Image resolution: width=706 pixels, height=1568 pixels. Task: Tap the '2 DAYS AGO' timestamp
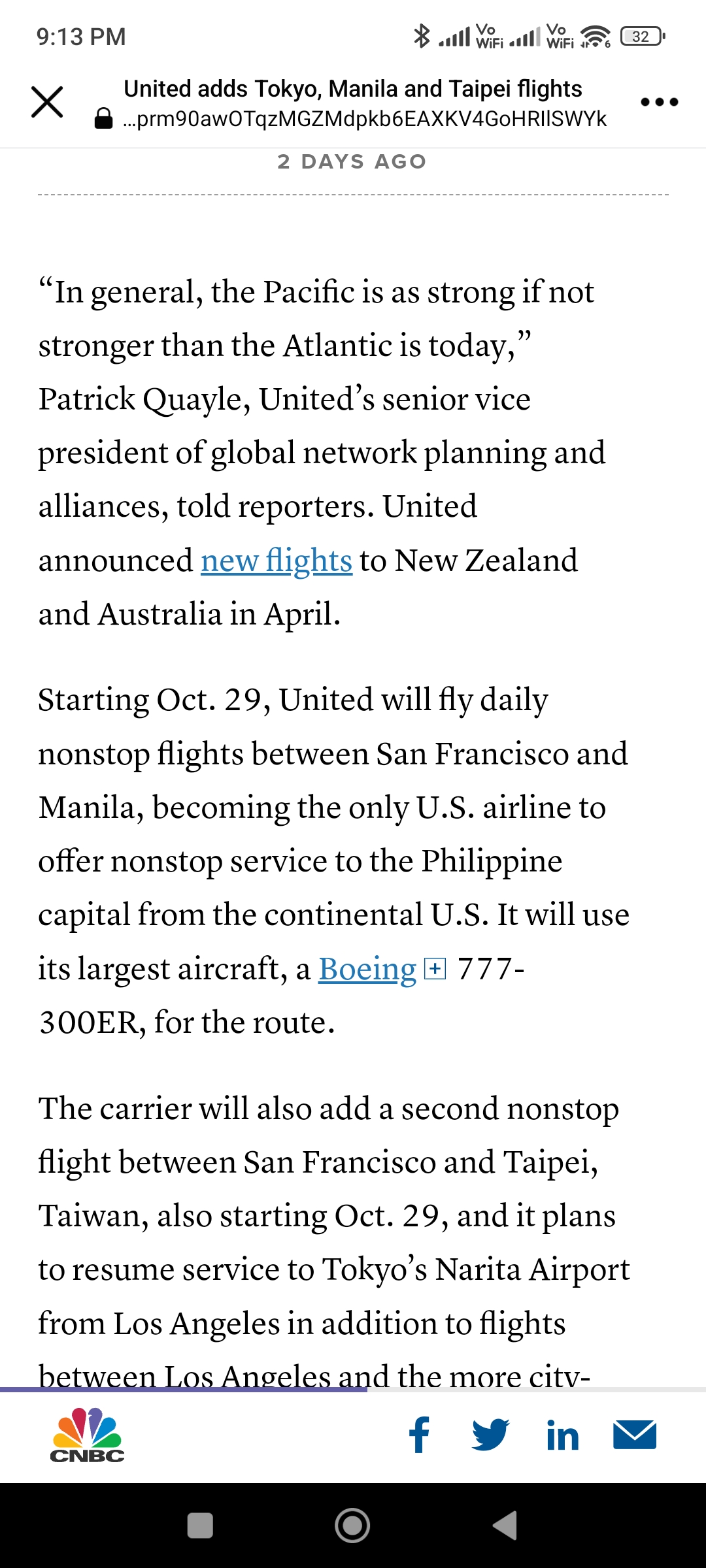(x=352, y=161)
